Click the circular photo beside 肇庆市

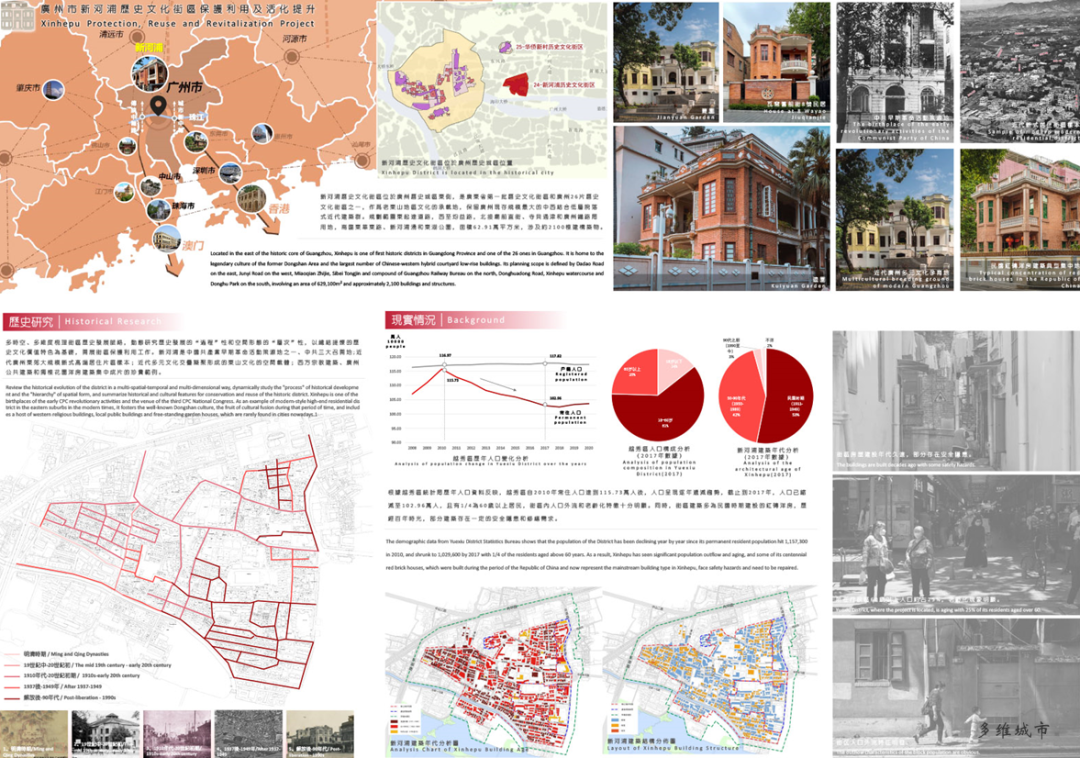53,90
